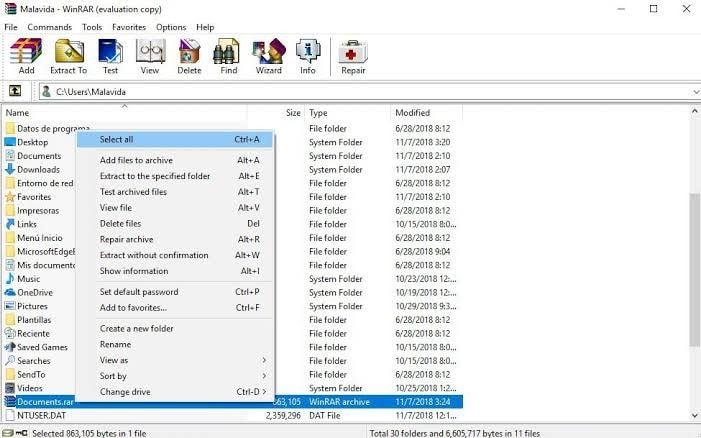Choose Delete files menu entry

pyautogui.click(x=175, y=223)
